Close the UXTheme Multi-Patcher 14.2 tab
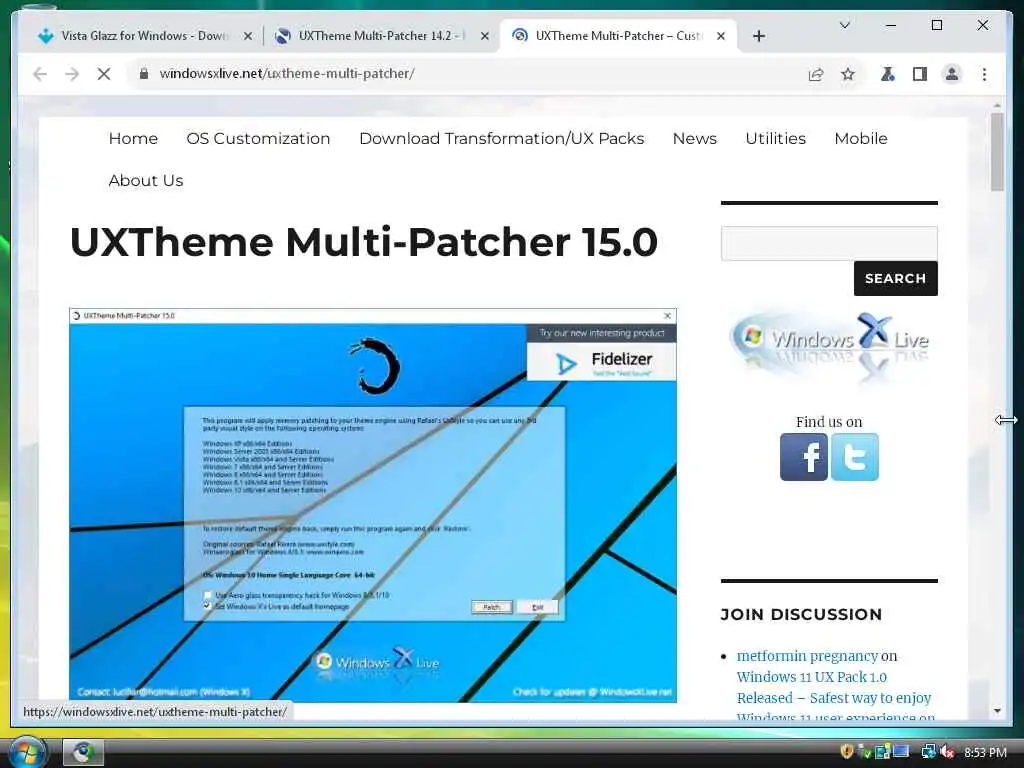 pos(485,36)
